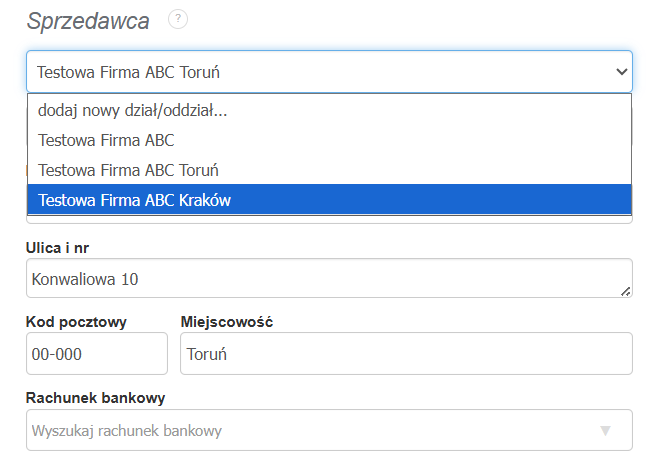This screenshot has width=661, height=462.
Task: Click the chevron arrow of seller dropdown
Action: pos(621,72)
